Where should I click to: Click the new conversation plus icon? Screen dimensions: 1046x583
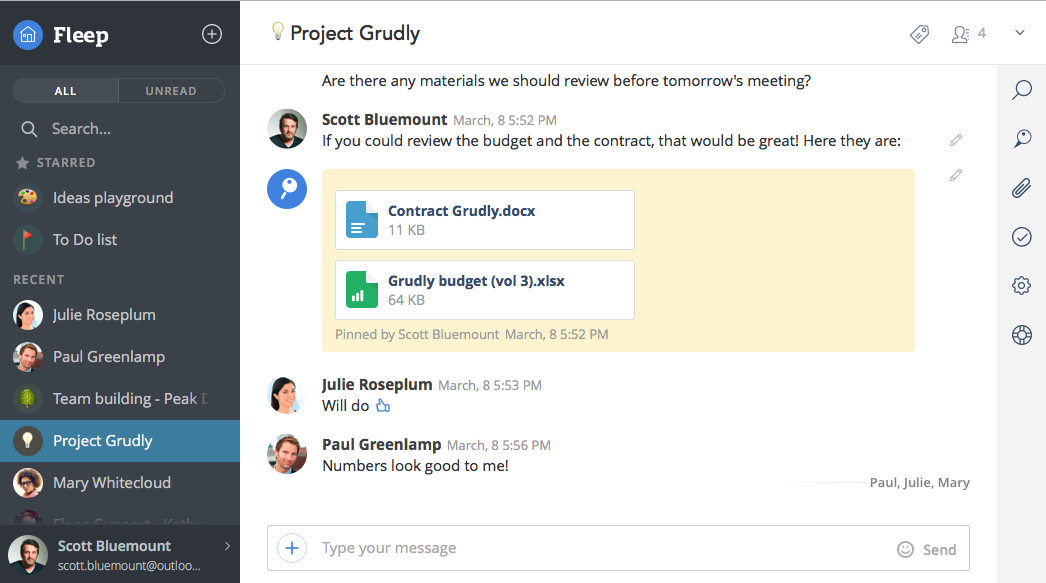(212, 34)
